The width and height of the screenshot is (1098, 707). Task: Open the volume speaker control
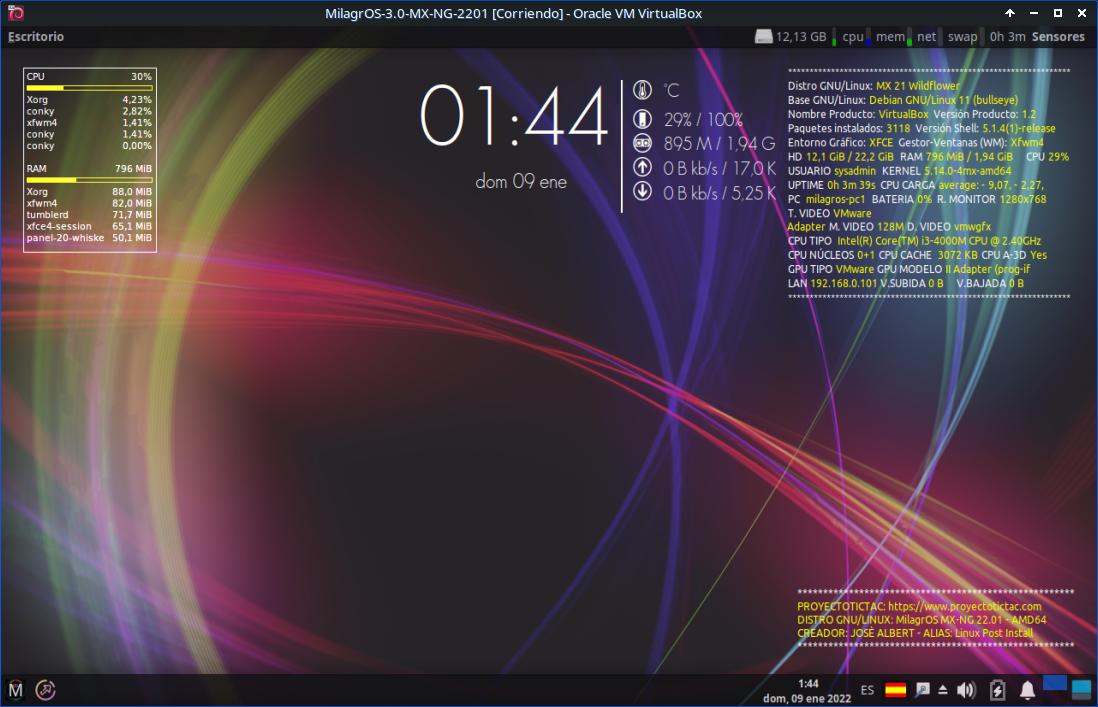[x=966, y=690]
